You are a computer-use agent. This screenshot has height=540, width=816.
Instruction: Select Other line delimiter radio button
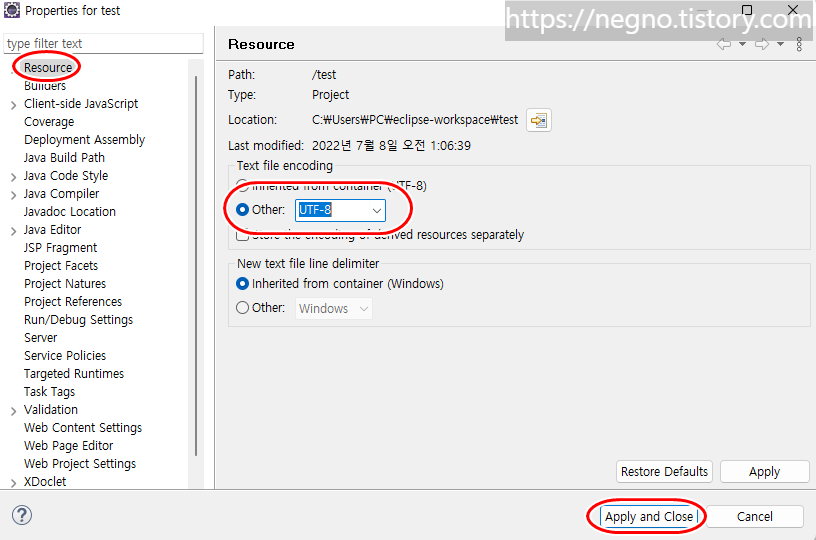[243, 307]
